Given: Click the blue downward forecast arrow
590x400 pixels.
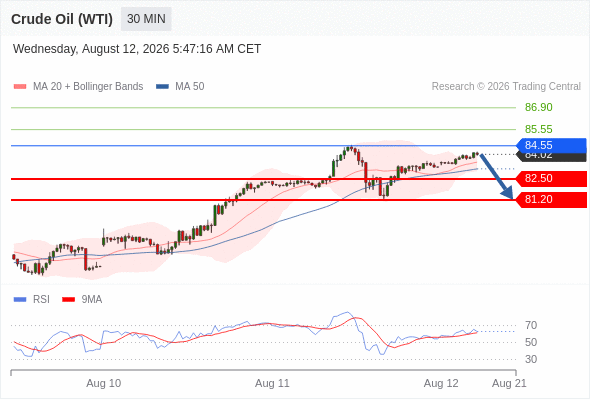Looking at the screenshot, I should (x=497, y=176).
